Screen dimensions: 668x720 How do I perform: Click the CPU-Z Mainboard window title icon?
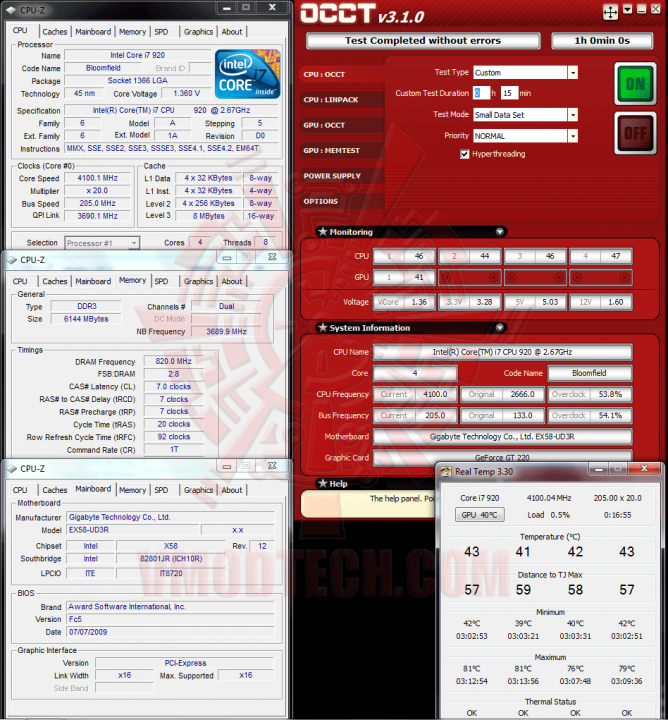pyautogui.click(x=11, y=468)
